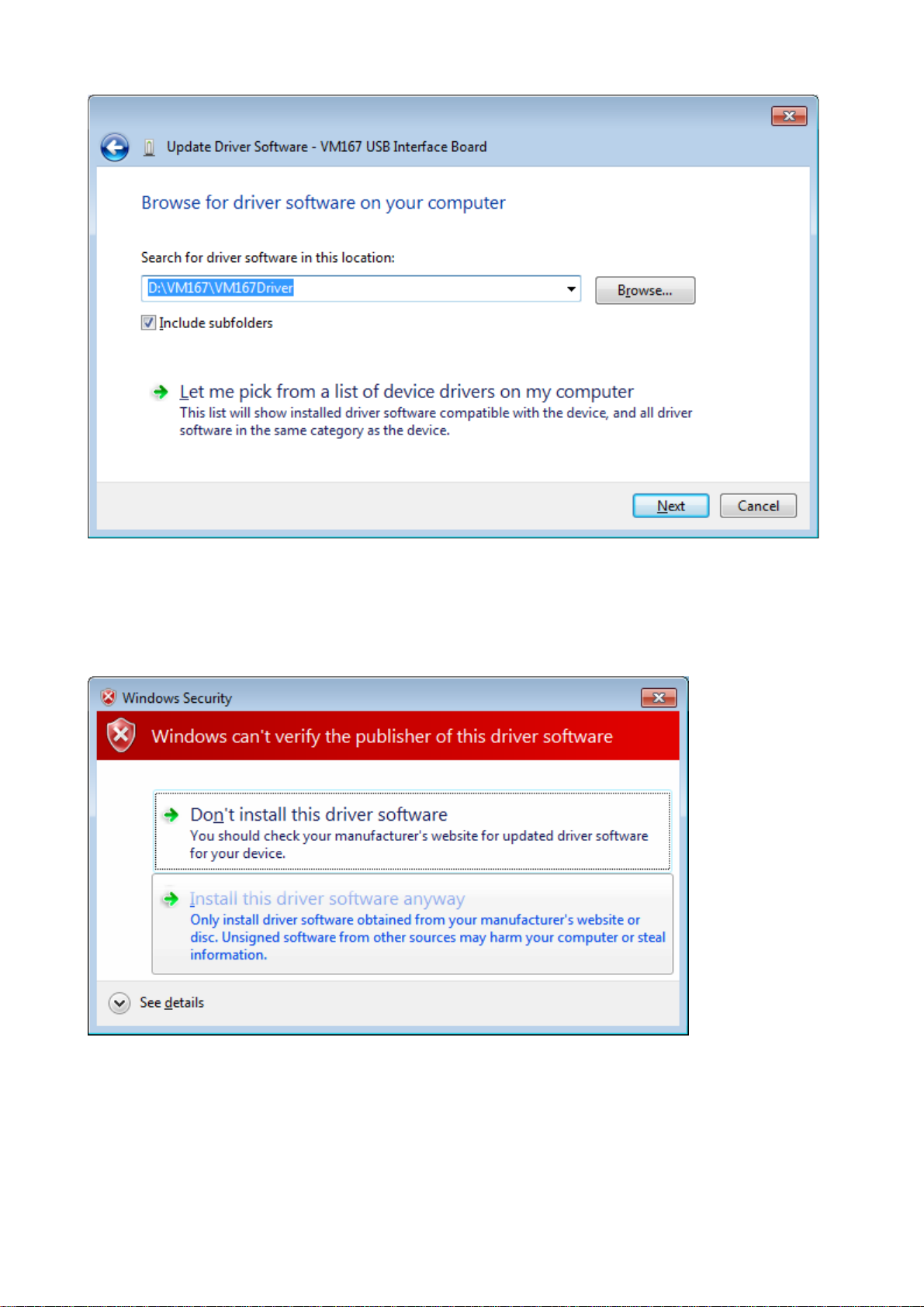Screen dimensions: 924x1307
Task: Choose Install this driver software anyway
Action: (x=412, y=924)
